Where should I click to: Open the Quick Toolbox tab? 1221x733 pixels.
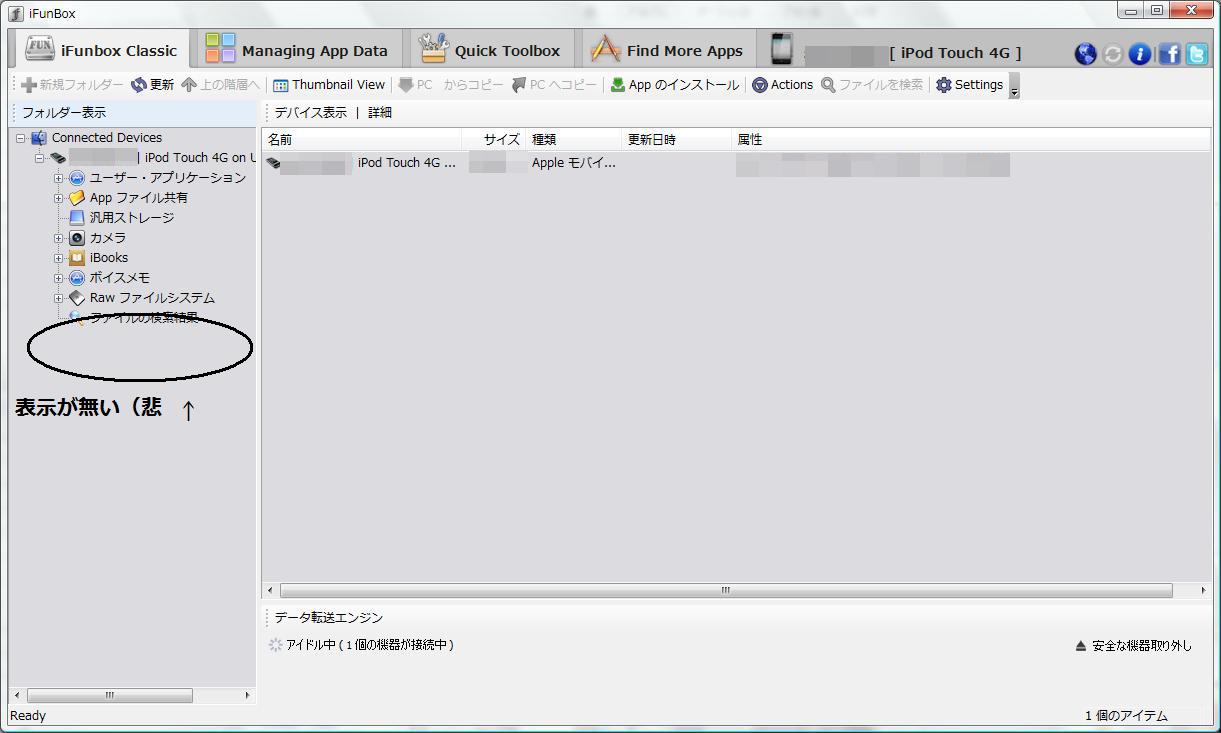[x=490, y=50]
